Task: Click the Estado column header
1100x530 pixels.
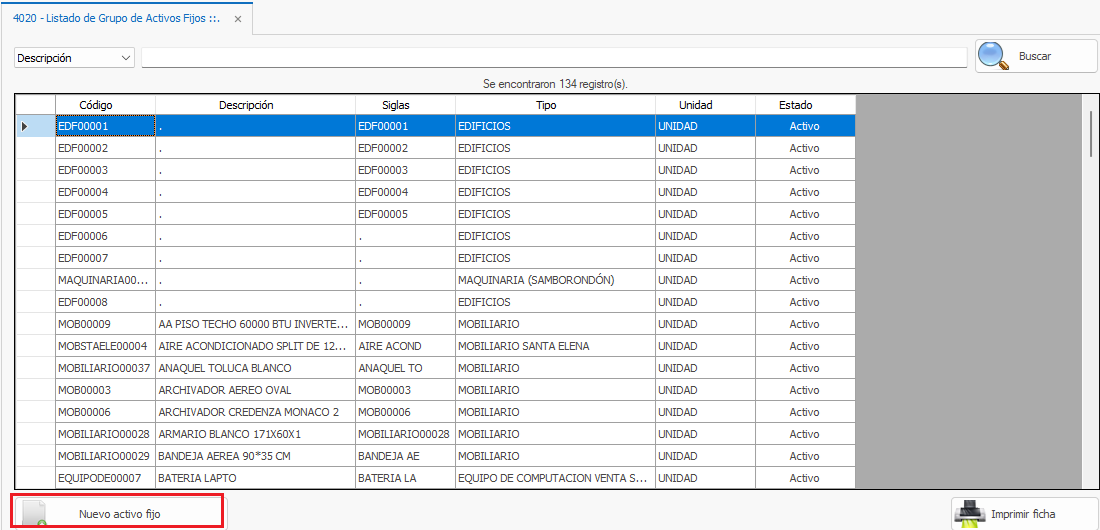Action: coord(795,105)
